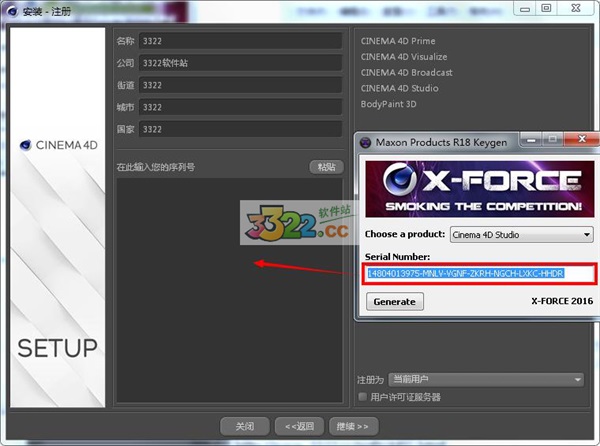
Task: Click the generated serial number field in keygen
Action: coord(479,273)
